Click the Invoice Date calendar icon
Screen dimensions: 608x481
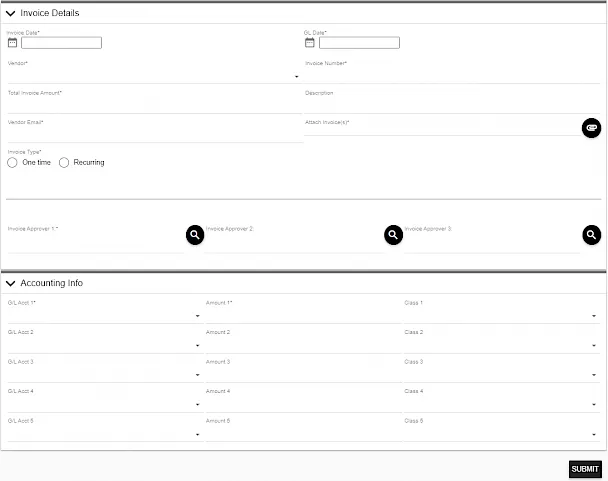click(x=12, y=43)
